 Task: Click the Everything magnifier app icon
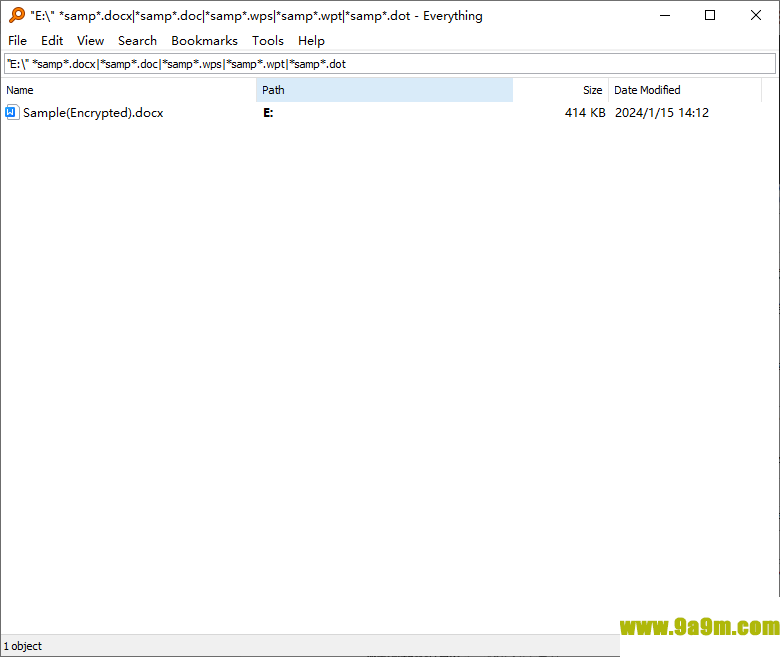click(x=17, y=15)
